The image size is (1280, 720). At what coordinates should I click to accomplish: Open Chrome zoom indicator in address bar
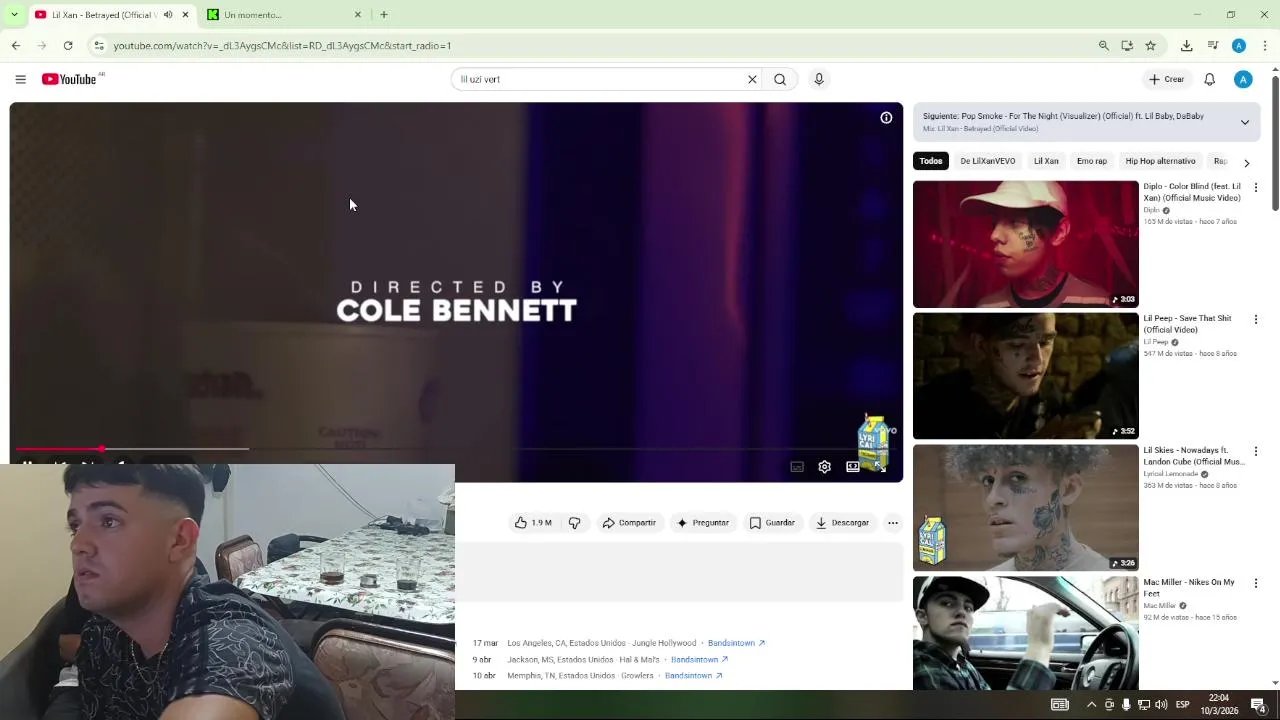point(1103,45)
